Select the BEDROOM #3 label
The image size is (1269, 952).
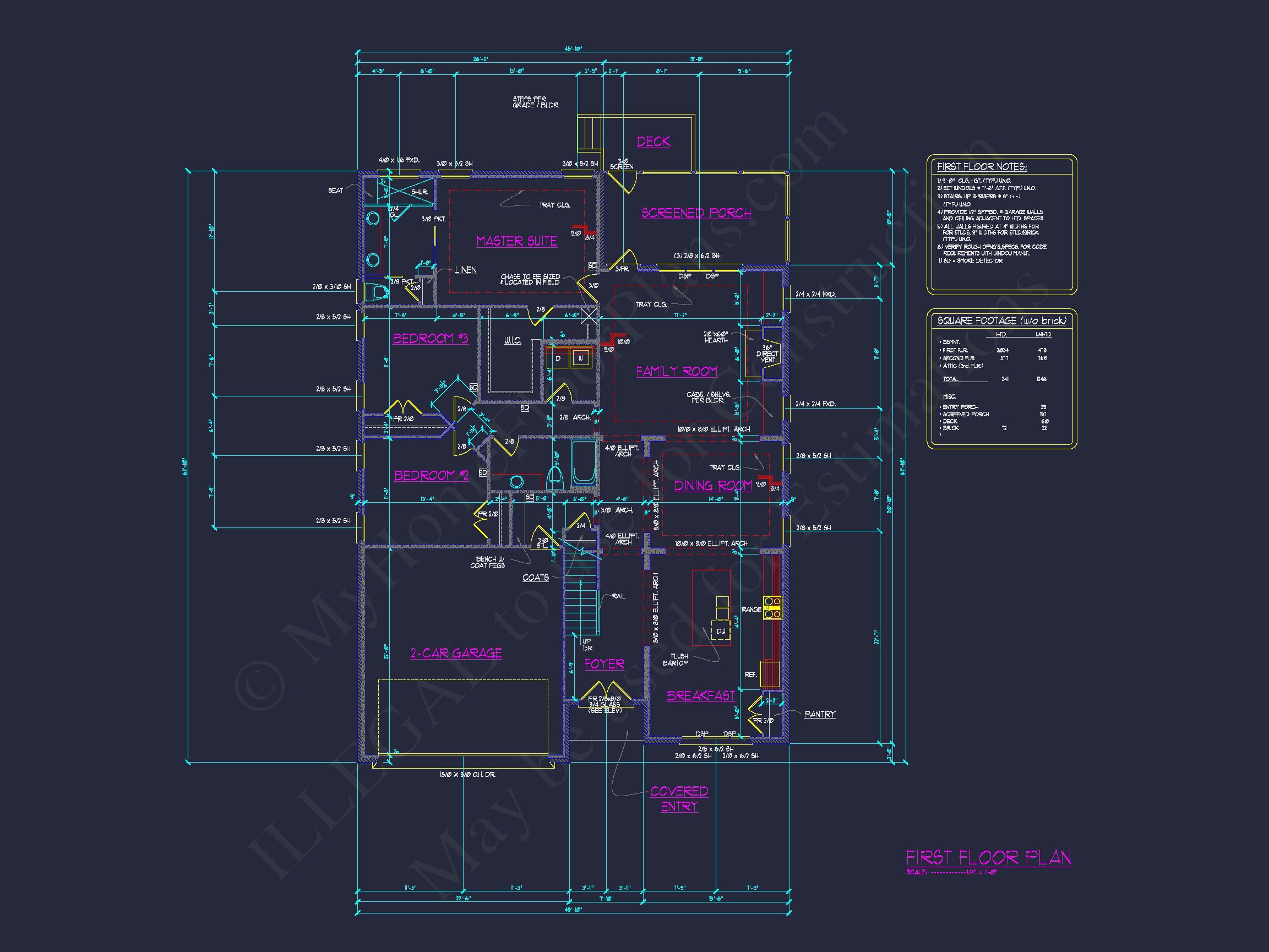coord(431,339)
